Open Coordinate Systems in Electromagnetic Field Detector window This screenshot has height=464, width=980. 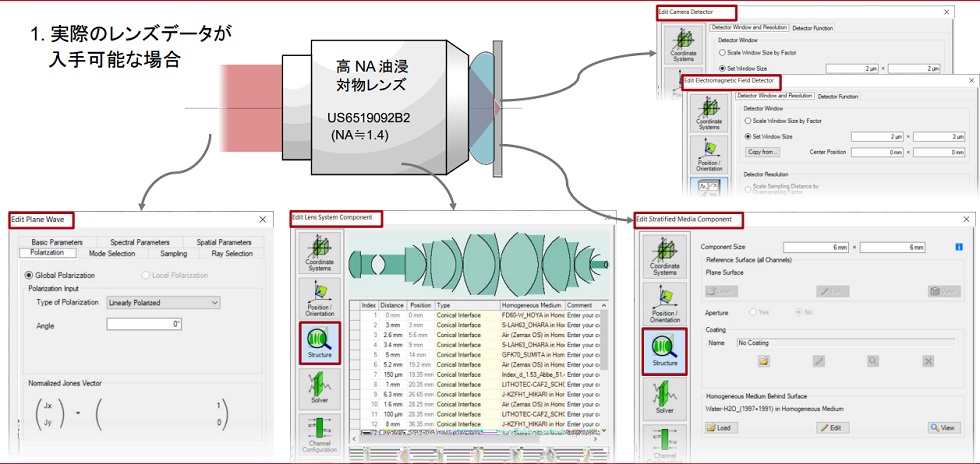tap(709, 113)
